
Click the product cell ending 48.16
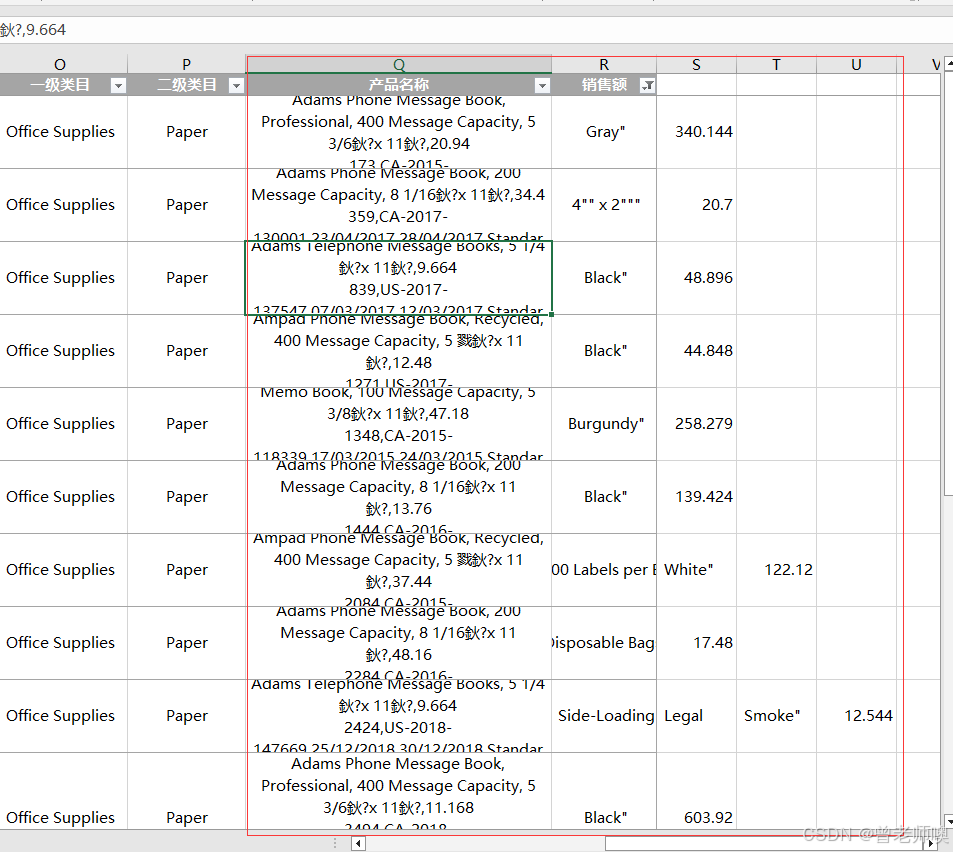pos(399,642)
